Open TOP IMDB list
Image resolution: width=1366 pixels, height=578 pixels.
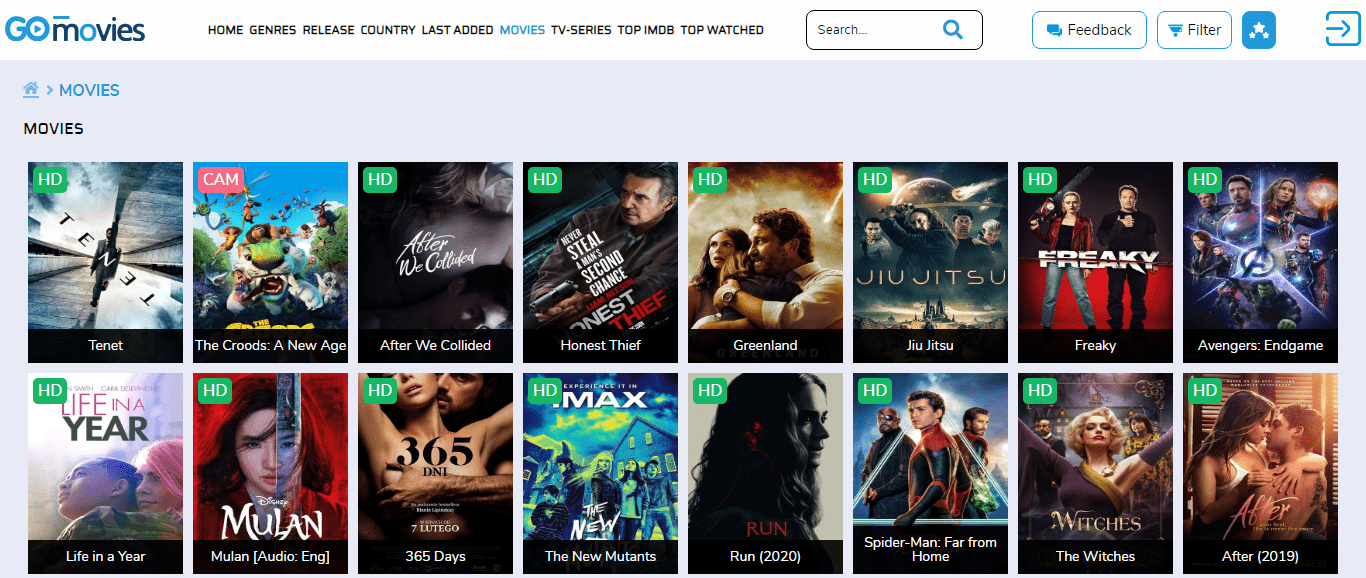tap(646, 30)
